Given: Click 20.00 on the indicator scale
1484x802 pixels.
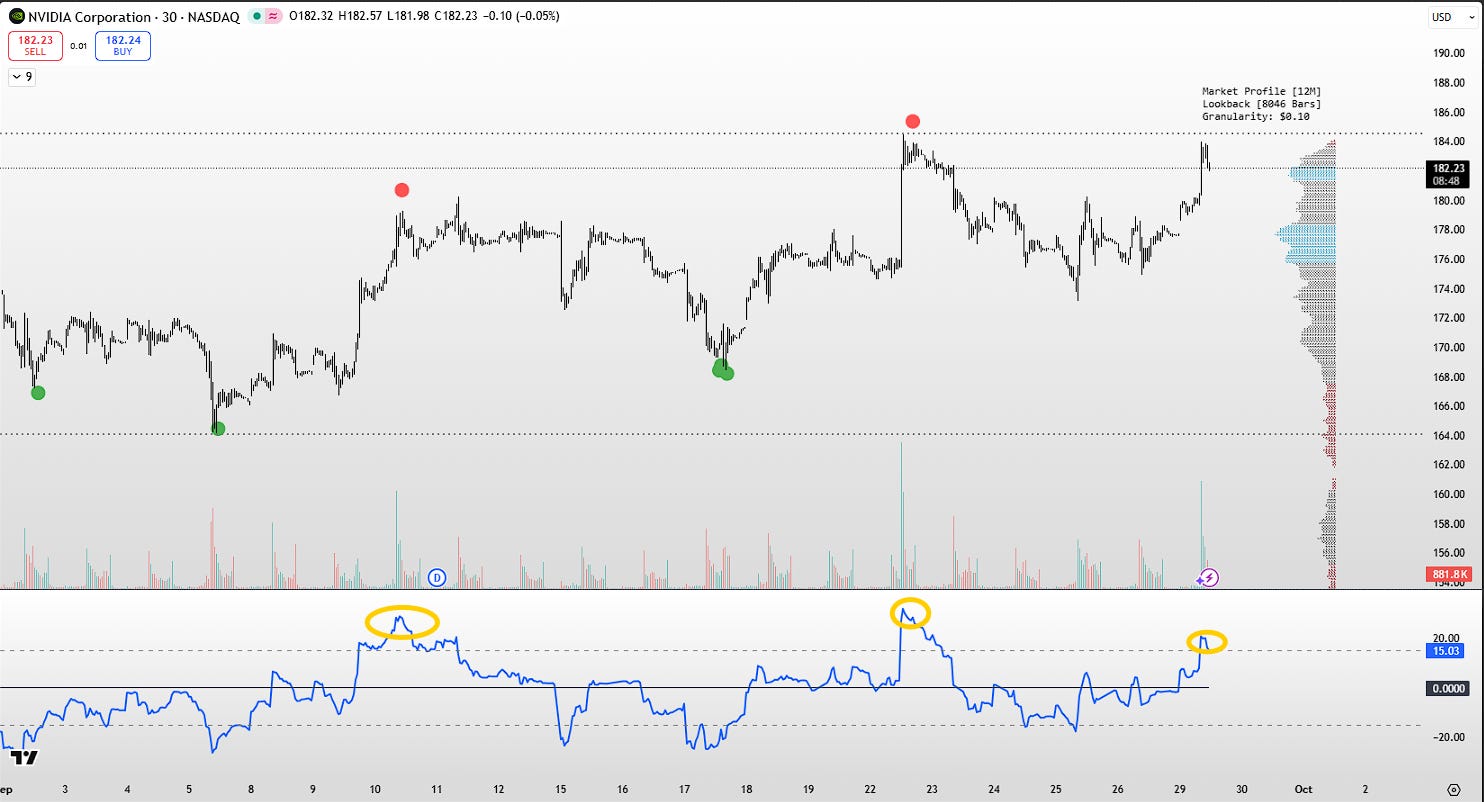Looking at the screenshot, I should (1448, 638).
